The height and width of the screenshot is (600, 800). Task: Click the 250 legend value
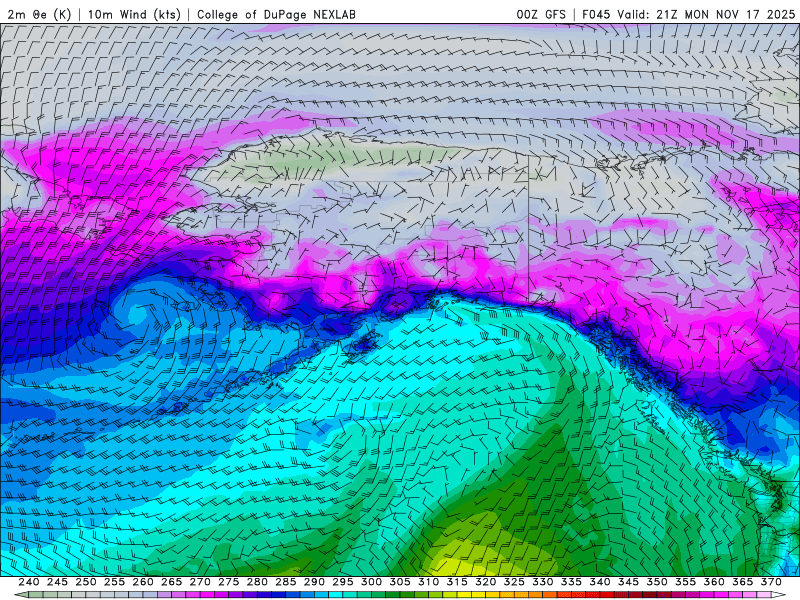(86, 582)
